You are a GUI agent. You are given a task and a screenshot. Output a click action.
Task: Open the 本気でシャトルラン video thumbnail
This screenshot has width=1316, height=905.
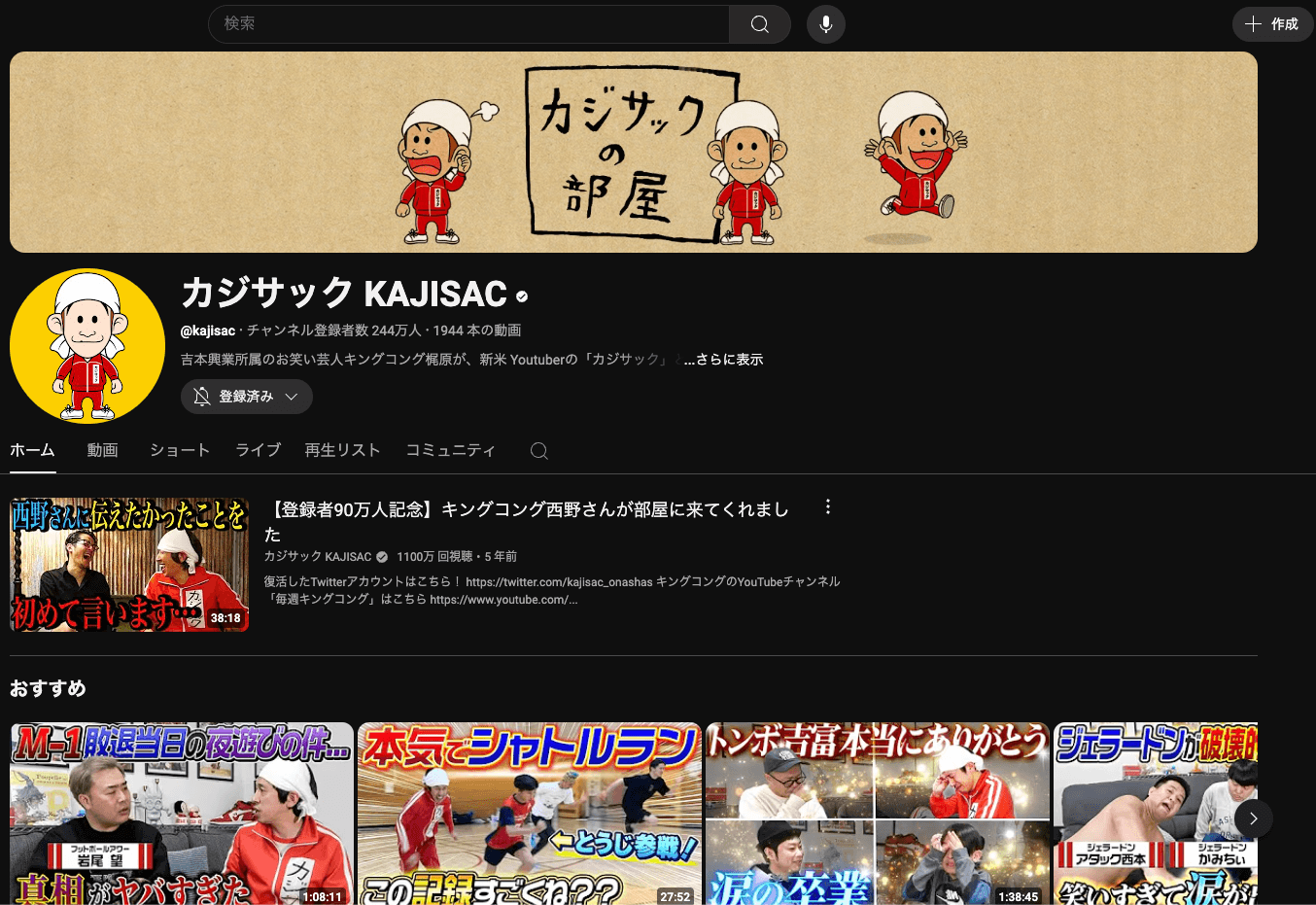[530, 814]
